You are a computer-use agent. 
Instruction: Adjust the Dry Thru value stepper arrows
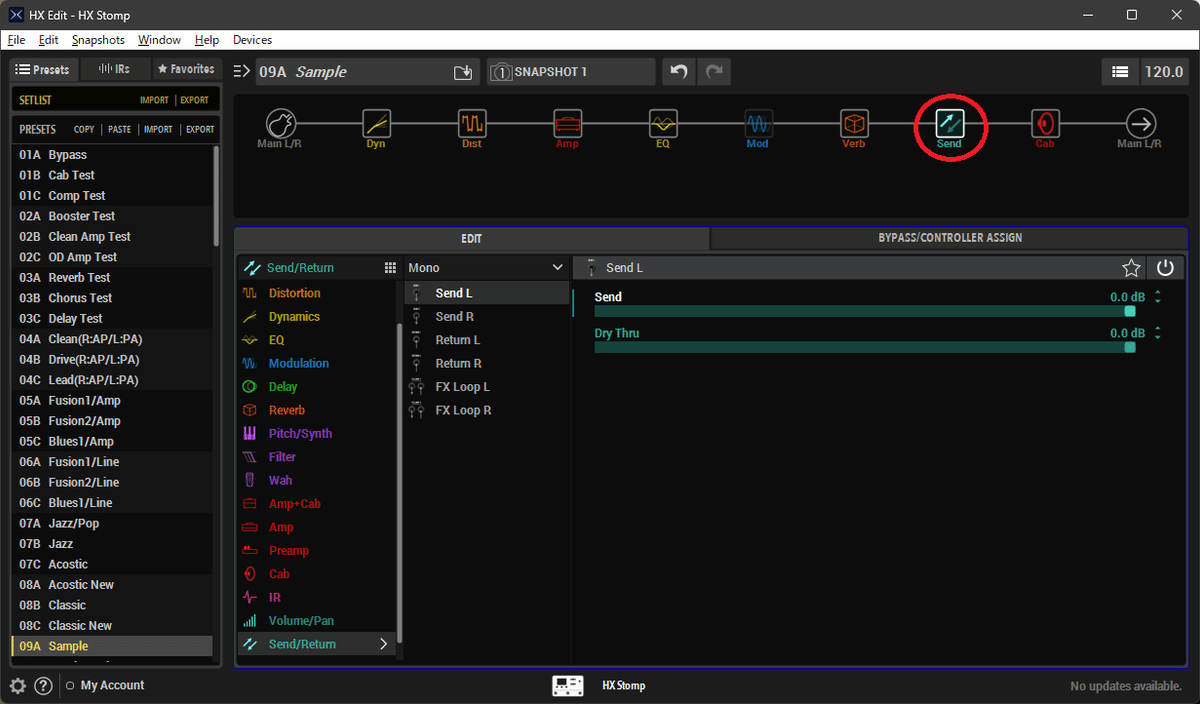tap(1158, 333)
